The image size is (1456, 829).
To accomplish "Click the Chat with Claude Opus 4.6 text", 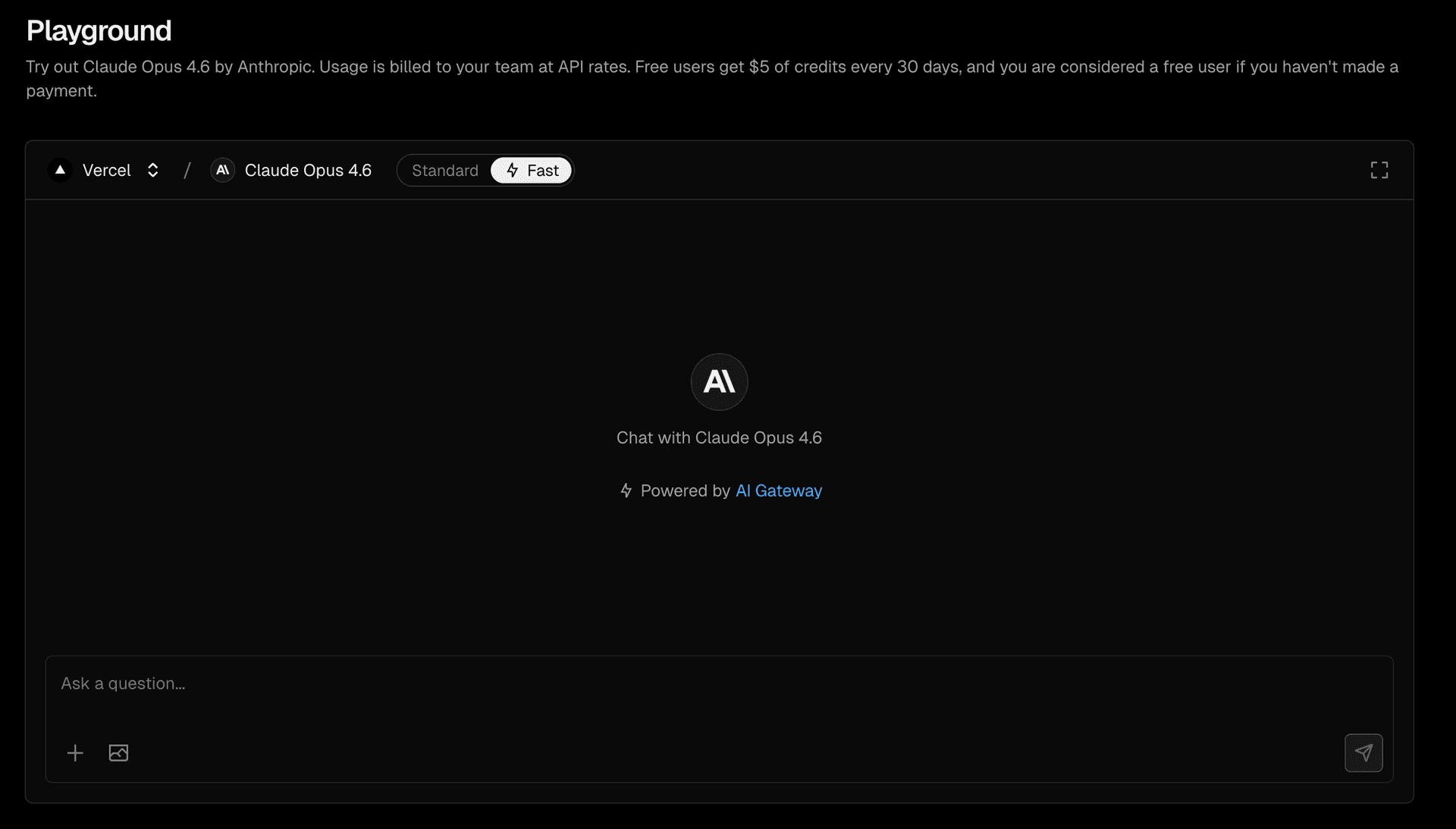I will pos(719,438).
